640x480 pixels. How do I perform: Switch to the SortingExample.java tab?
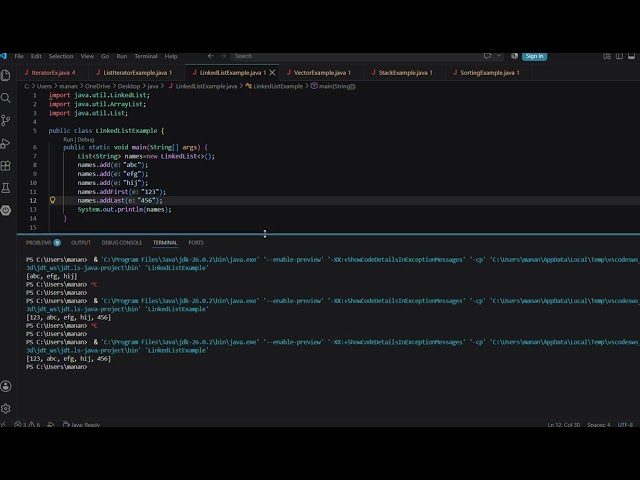(487, 73)
